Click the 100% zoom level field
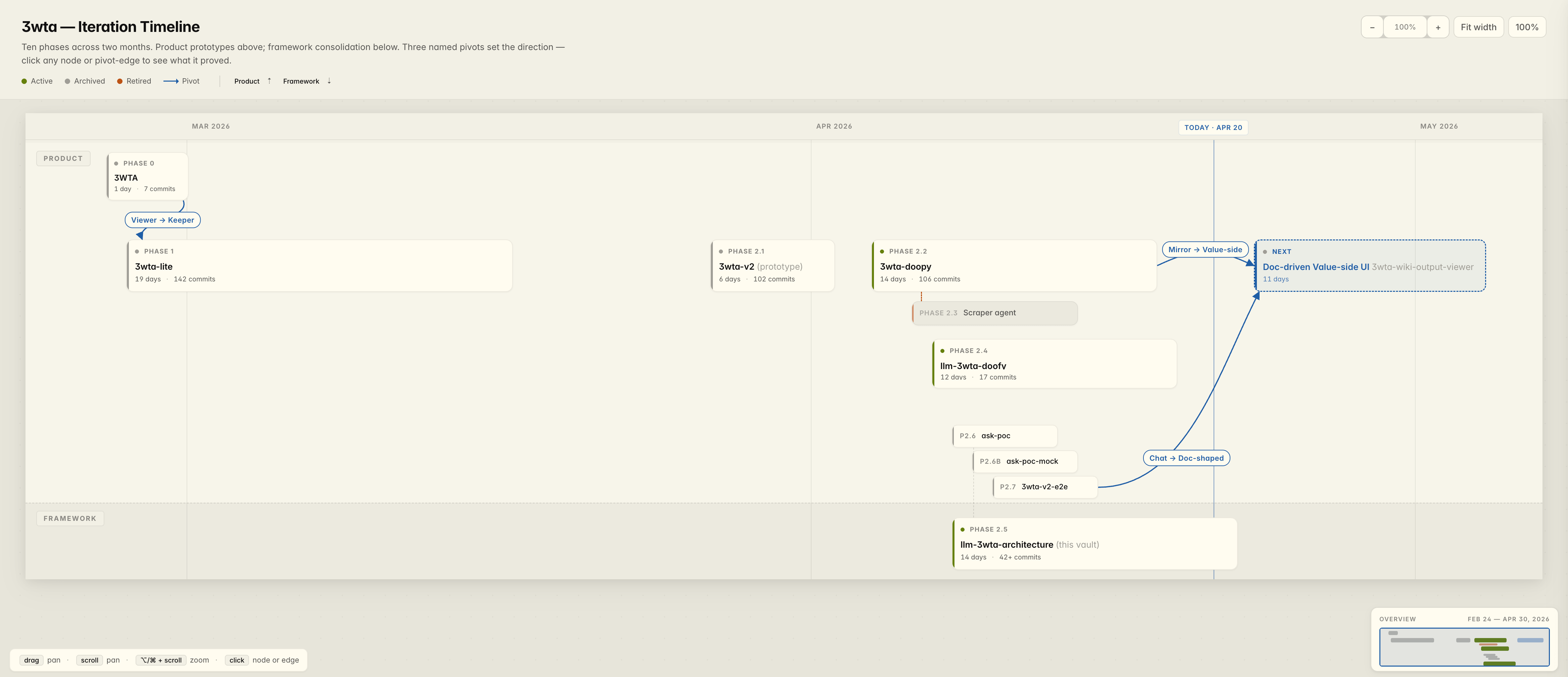 (1405, 28)
